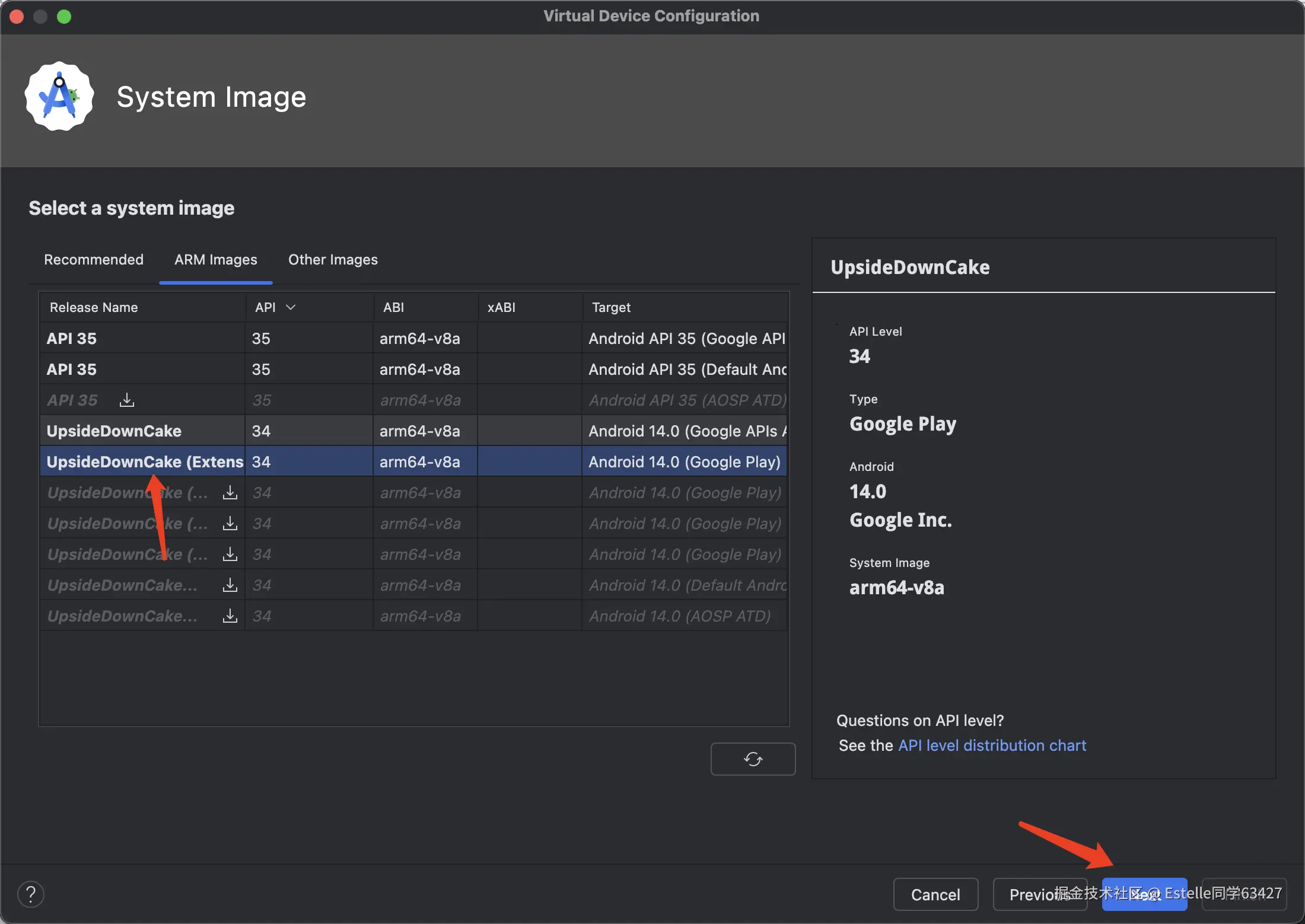Download the UpsideDownCake Default Android image
This screenshot has height=924, width=1305.
230,585
